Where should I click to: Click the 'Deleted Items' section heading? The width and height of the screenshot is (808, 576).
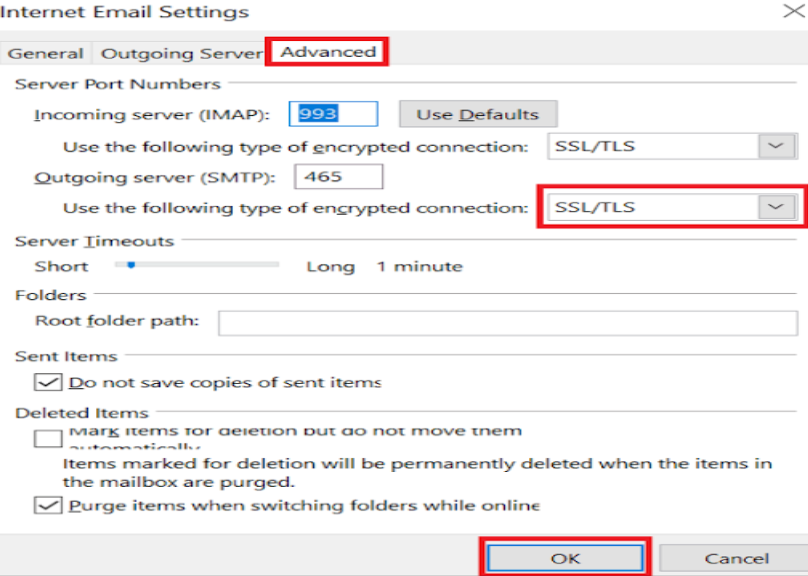coord(81,413)
